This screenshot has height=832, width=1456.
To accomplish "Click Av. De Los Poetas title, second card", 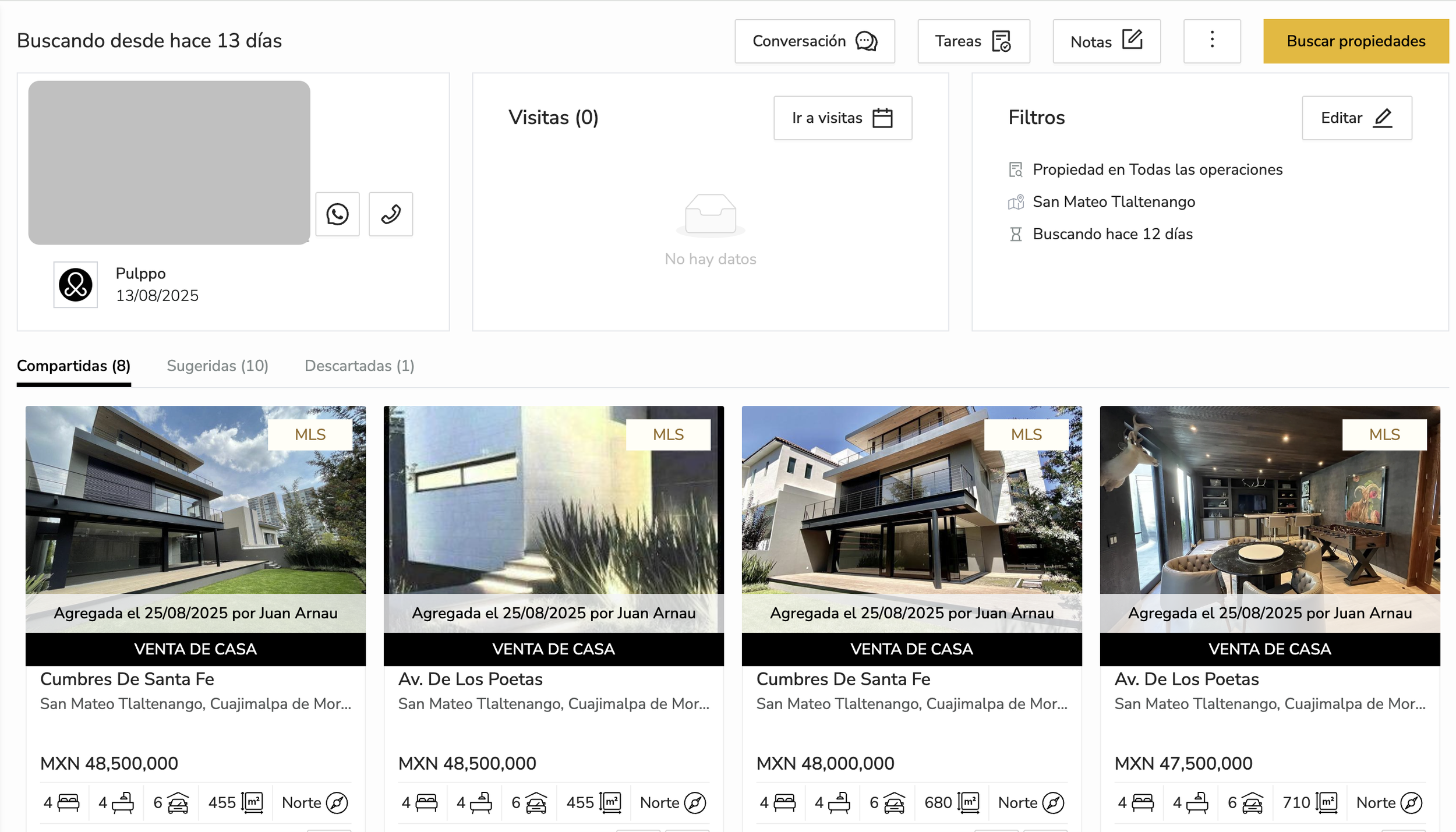I will (x=470, y=679).
